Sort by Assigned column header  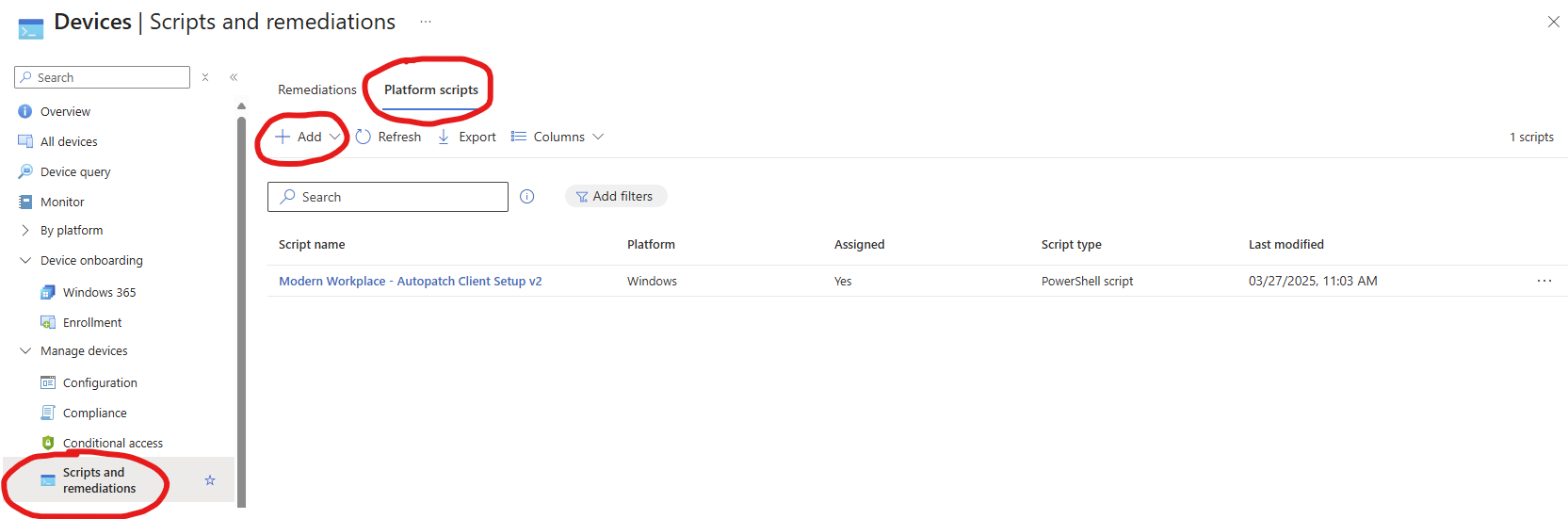coord(859,244)
